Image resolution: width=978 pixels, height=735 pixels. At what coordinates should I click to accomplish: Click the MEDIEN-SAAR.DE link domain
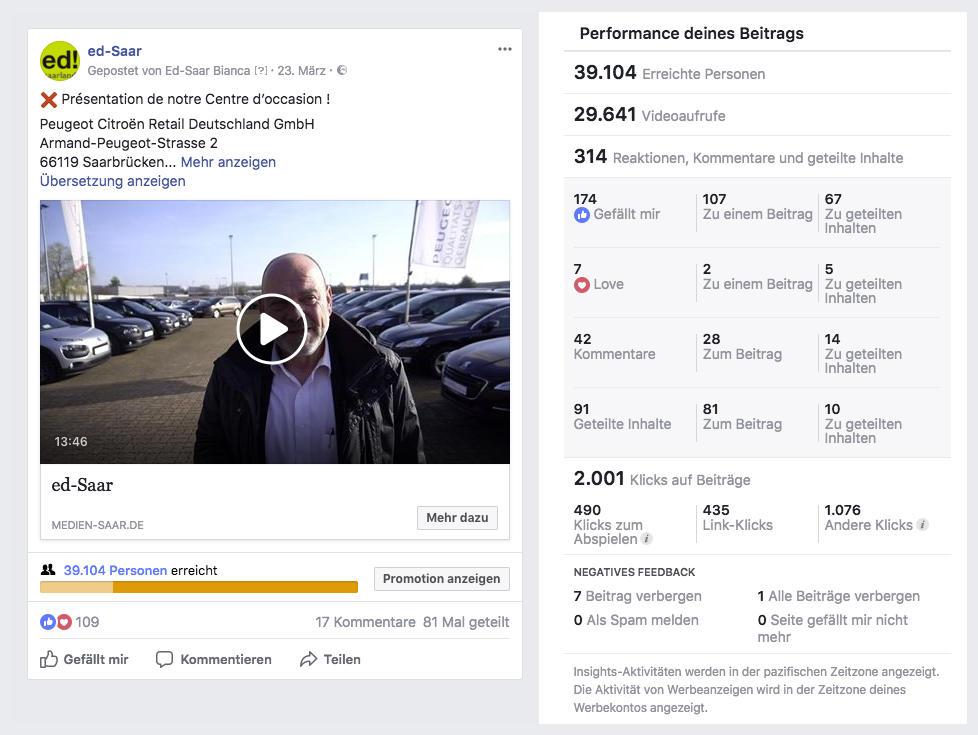pyautogui.click(x=97, y=525)
